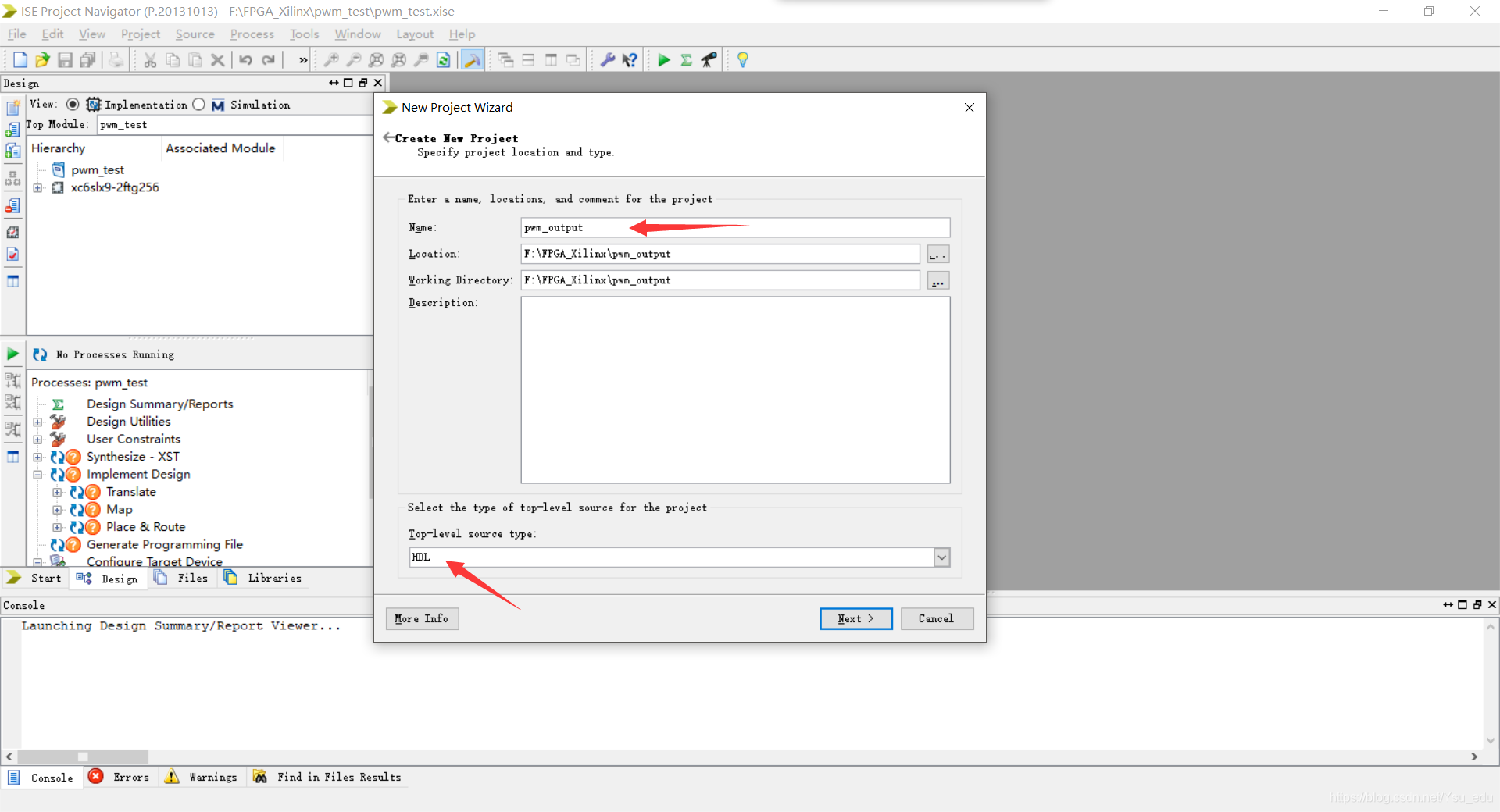Click the Add Copy of Source sidebar icon

[12, 151]
